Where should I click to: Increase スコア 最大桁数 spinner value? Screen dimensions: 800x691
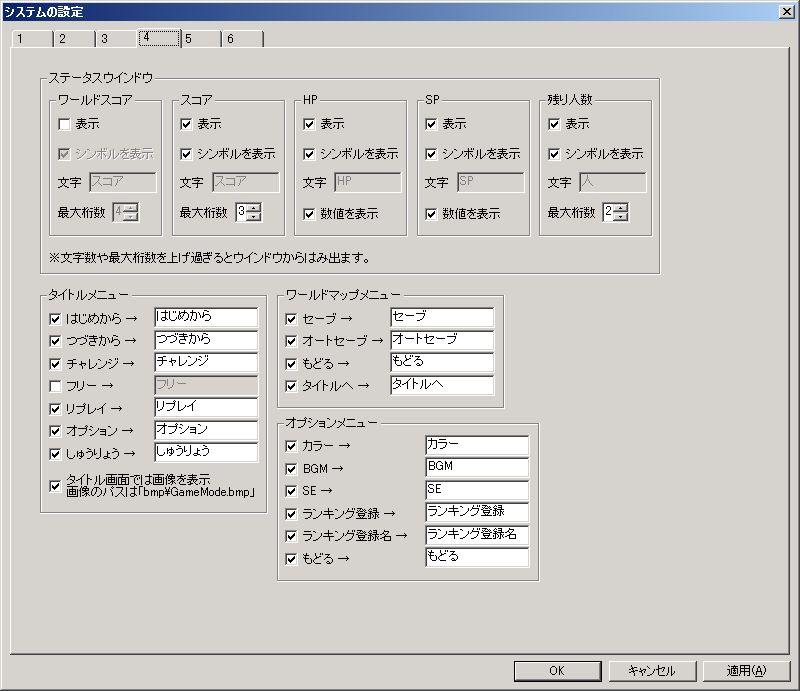254,208
